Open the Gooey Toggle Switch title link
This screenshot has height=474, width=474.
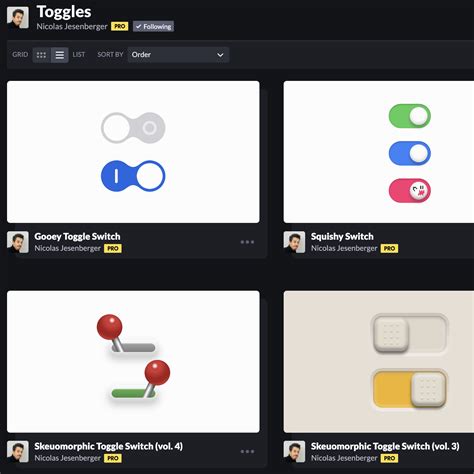point(77,236)
